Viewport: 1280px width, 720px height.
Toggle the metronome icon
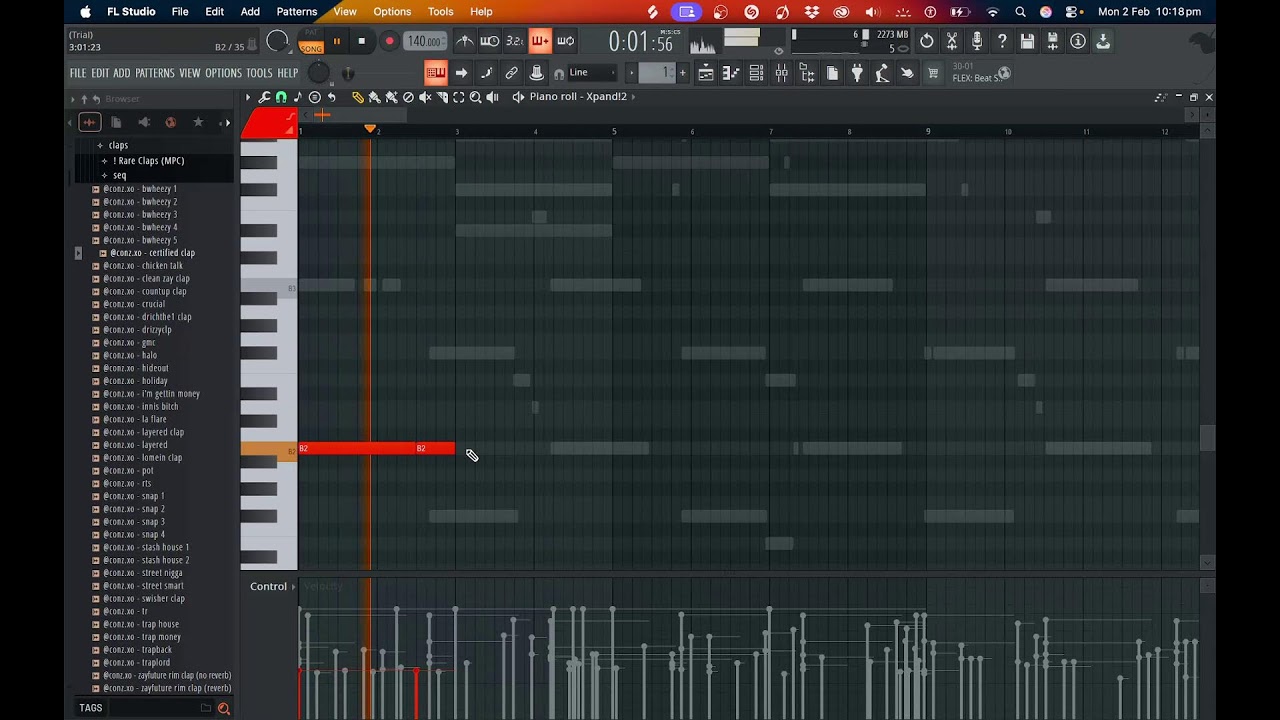(x=464, y=41)
